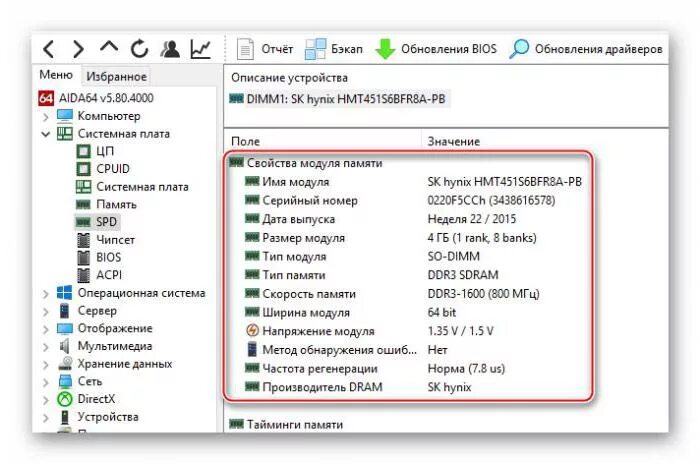The image size is (700, 464).
Task: Switch to the Меню tab
Action: (56, 75)
